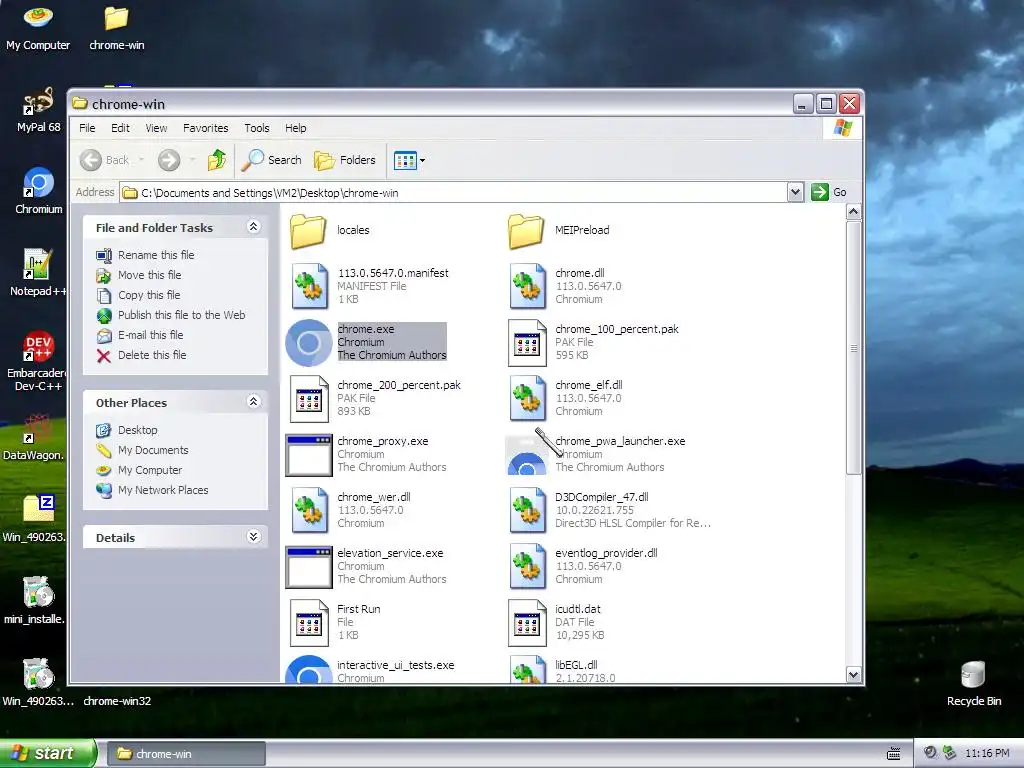
Task: Click the chrome-win taskbar button
Action: pos(186,754)
